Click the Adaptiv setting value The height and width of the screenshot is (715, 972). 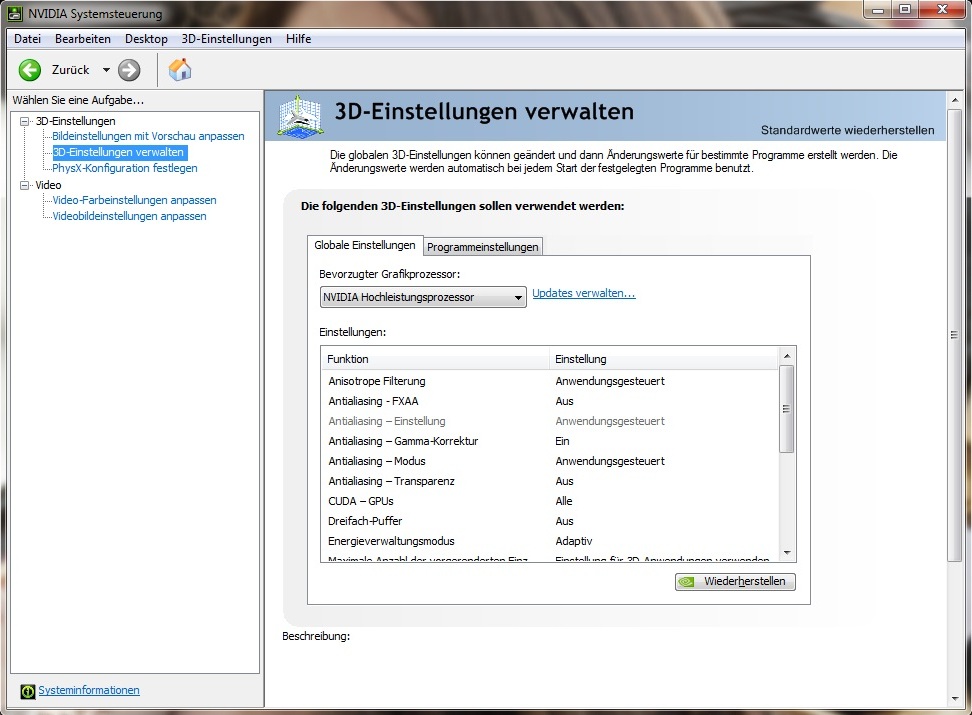[x=573, y=541]
